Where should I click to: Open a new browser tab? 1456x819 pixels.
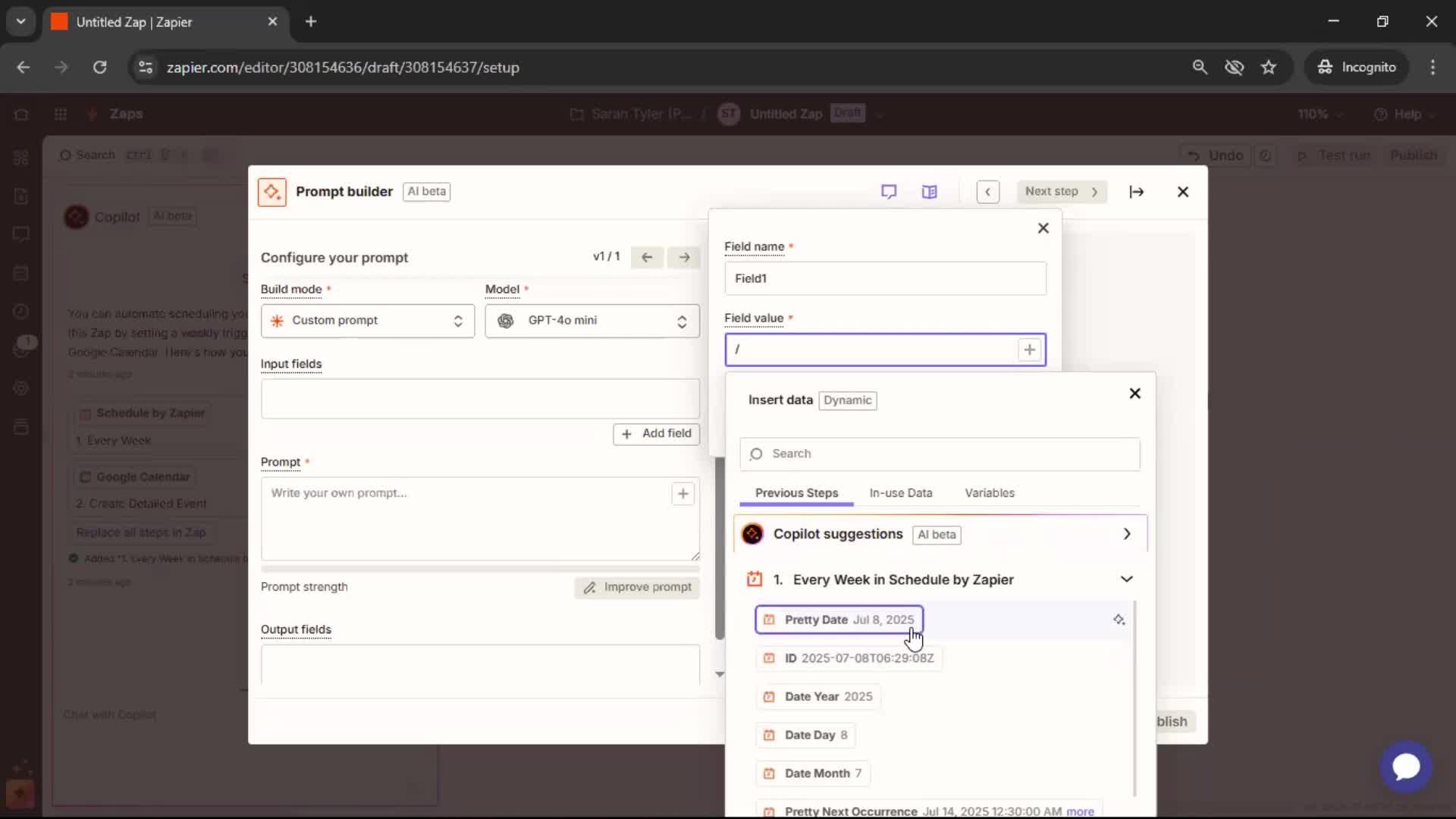pos(311,22)
